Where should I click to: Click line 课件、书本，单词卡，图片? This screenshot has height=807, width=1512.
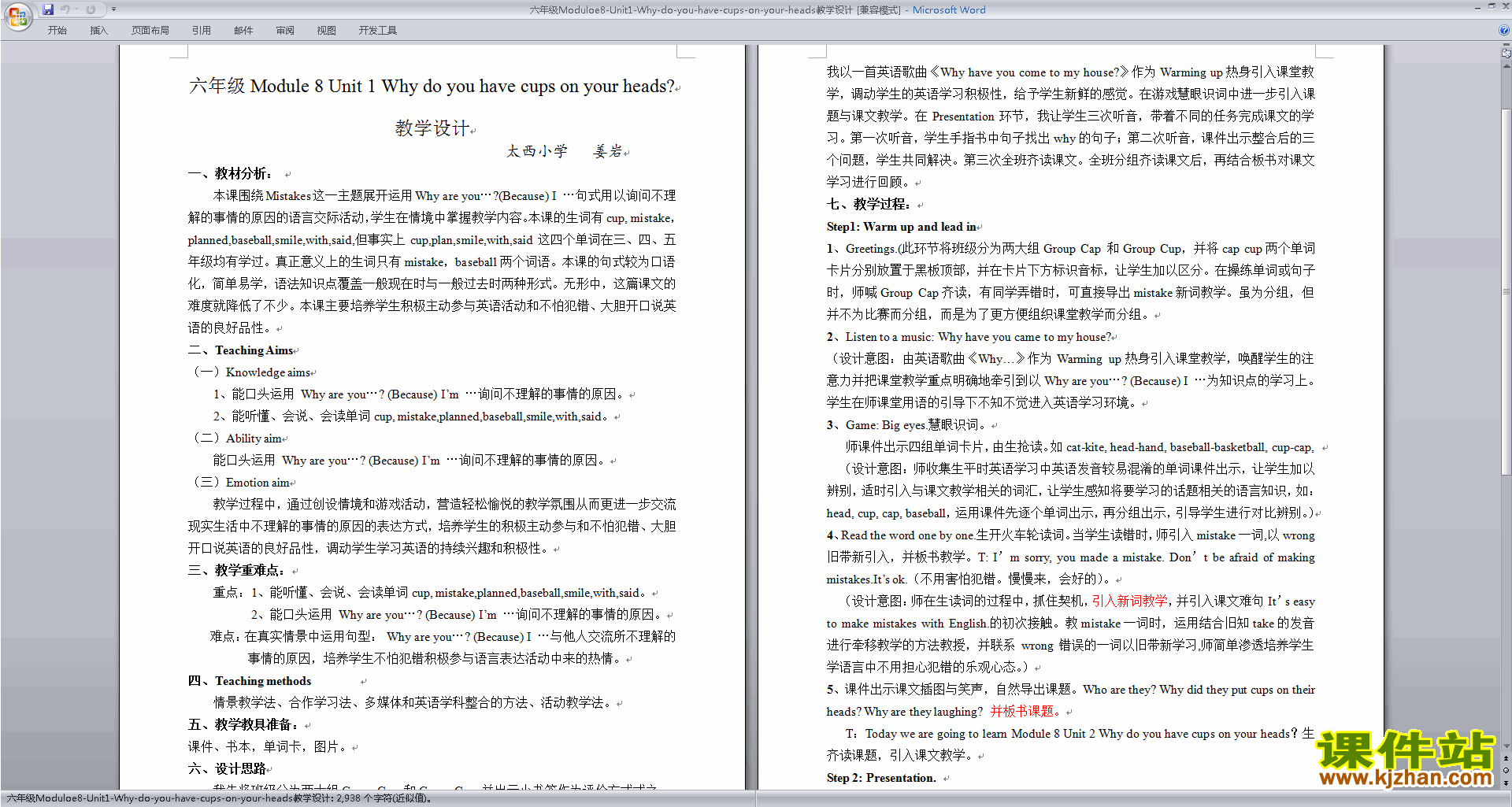click(267, 747)
